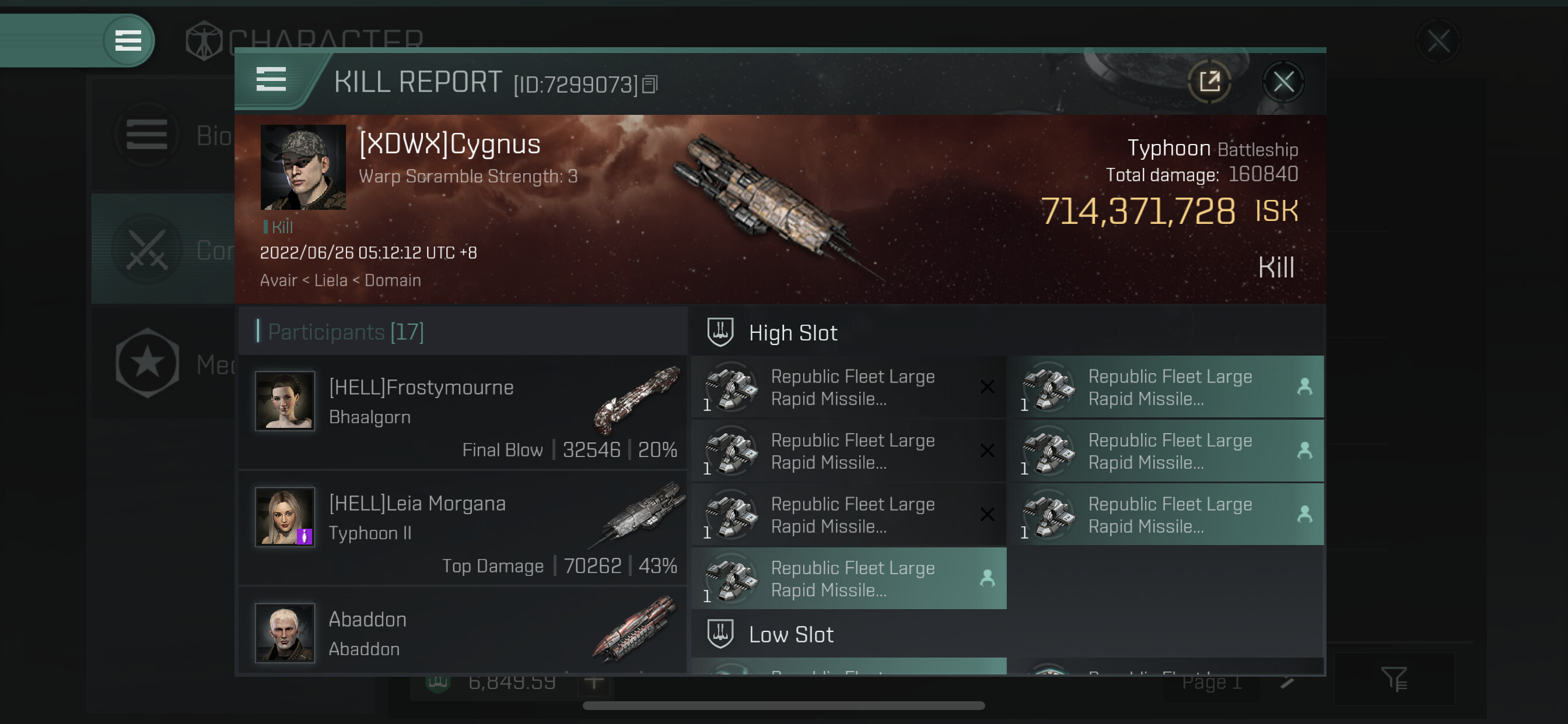View Cygnus victim portrait
The width and height of the screenshot is (1568, 724).
point(303,167)
